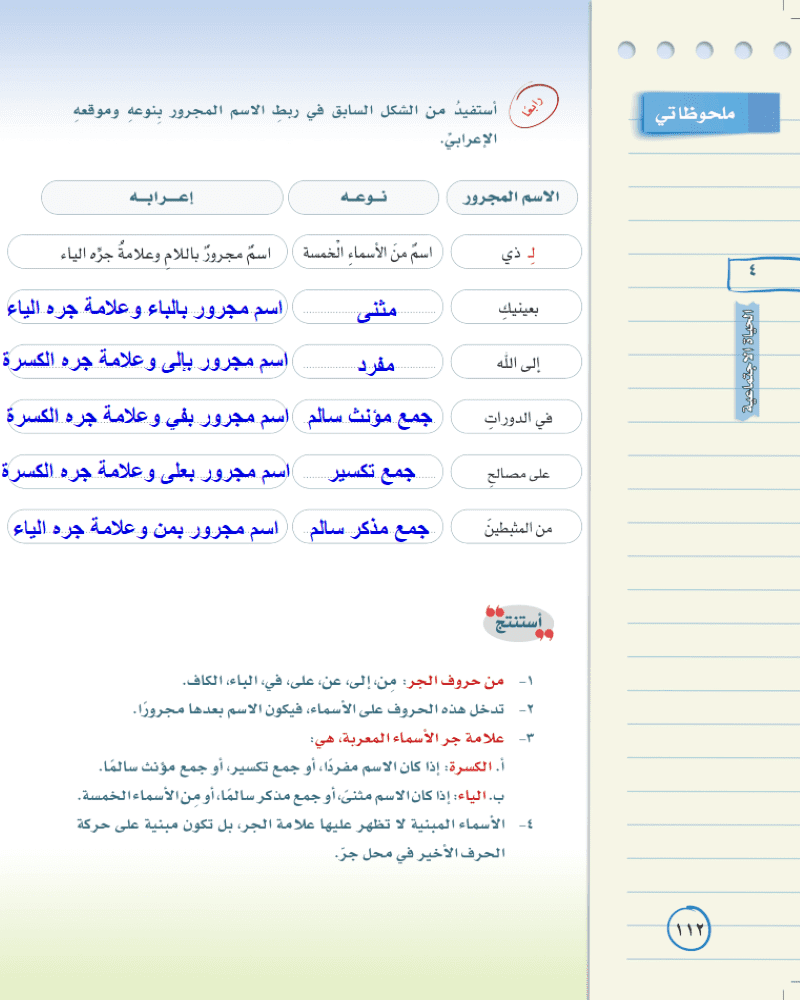Click the 'إلى الله' cell
800x1000 pixels.
pyautogui.click(x=516, y=362)
